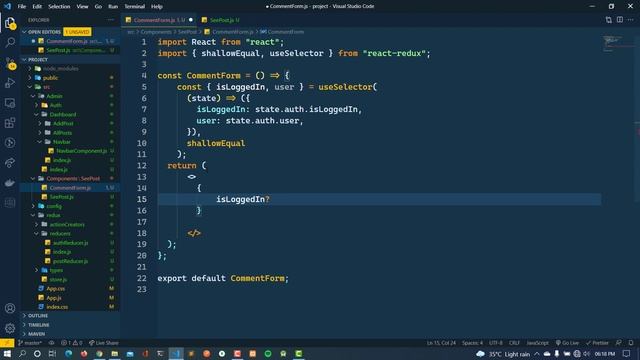Click the eye watch icon in status bar

coord(51,343)
